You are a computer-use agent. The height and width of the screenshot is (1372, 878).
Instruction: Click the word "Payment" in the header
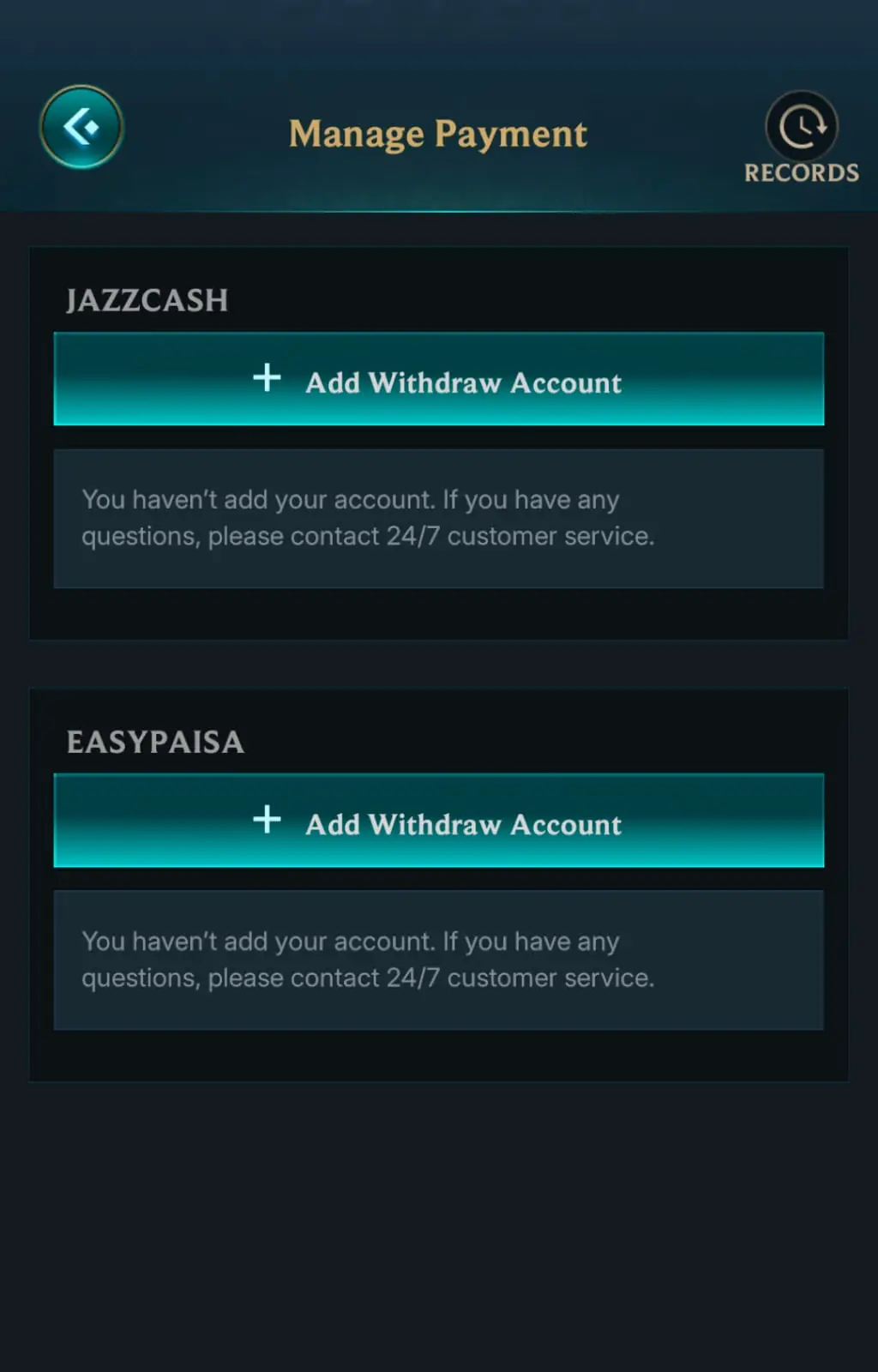point(511,134)
